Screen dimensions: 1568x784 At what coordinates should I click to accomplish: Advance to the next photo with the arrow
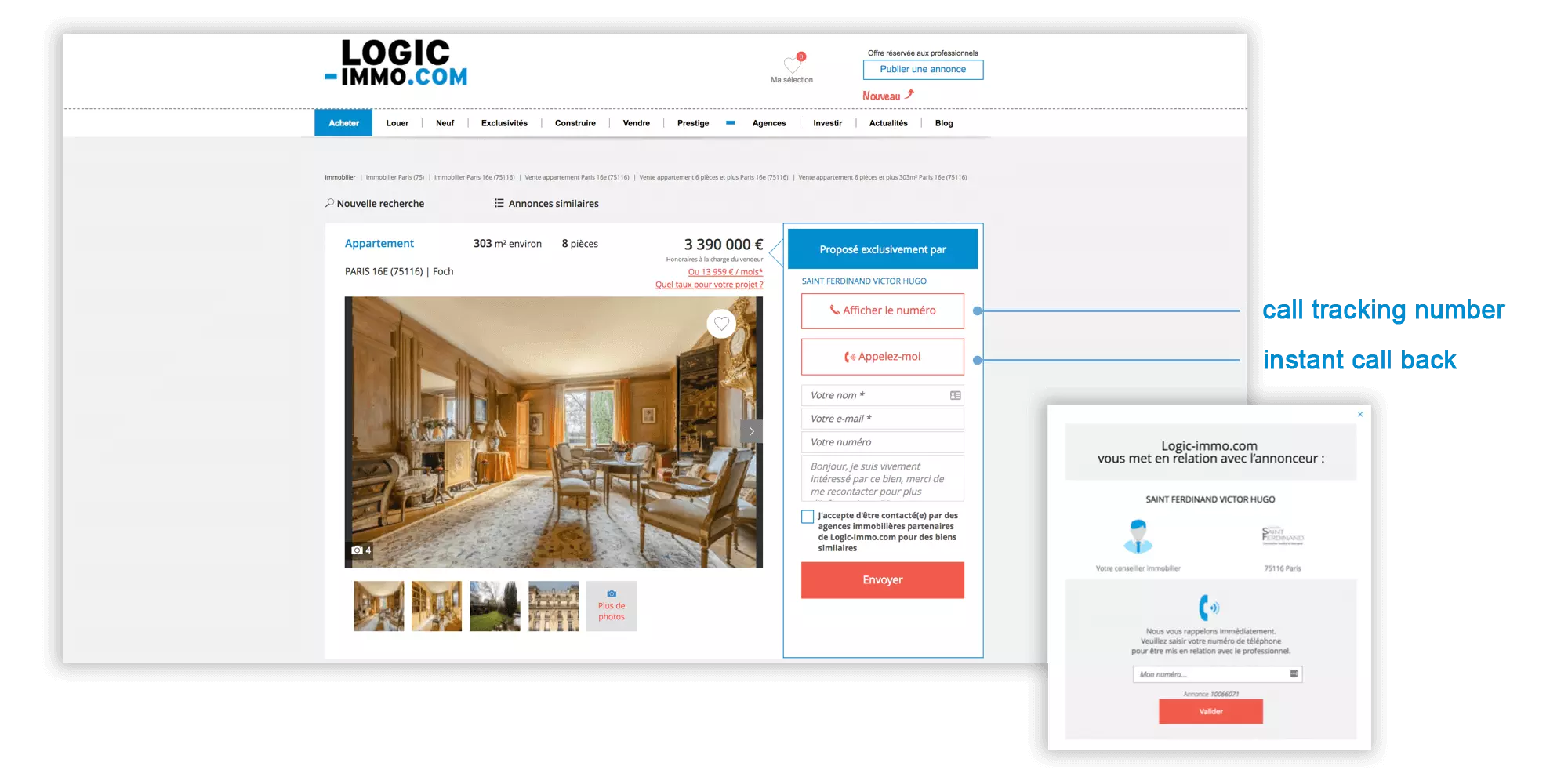[751, 431]
